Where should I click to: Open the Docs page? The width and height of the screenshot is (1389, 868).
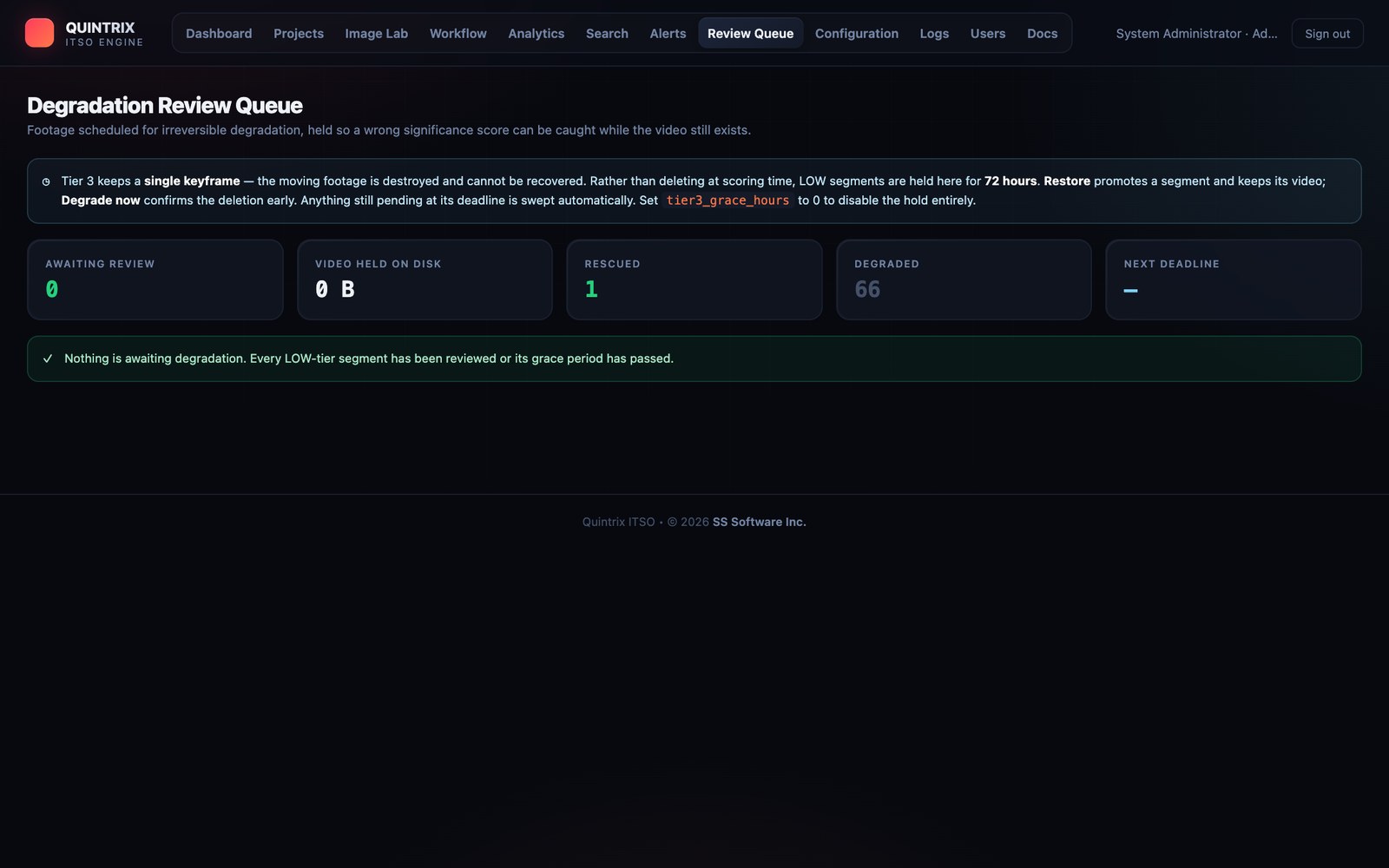pyautogui.click(x=1042, y=33)
